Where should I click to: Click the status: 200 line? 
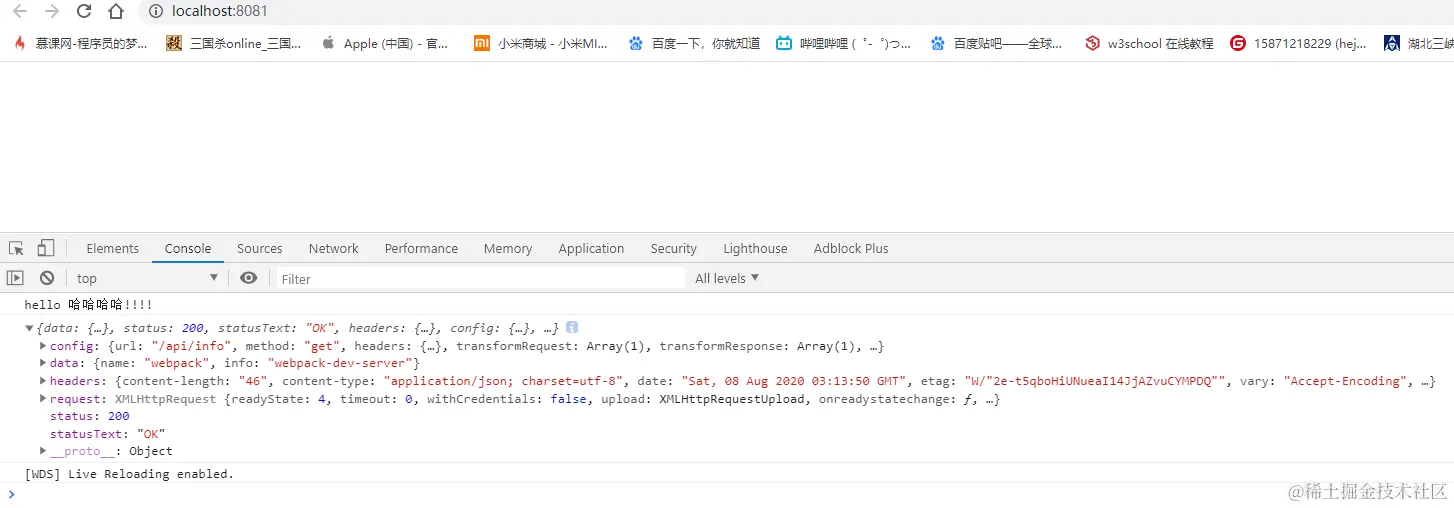click(90, 416)
